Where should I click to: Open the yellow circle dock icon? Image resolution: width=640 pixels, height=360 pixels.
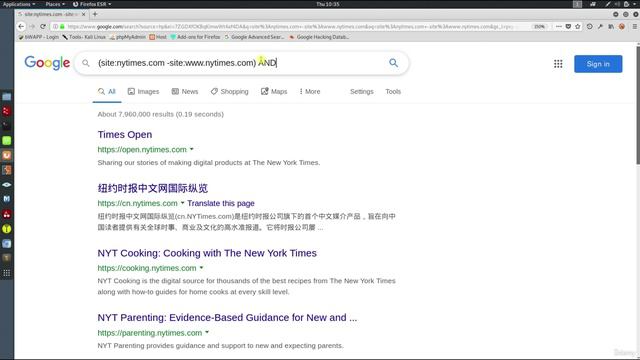click(x=7, y=229)
